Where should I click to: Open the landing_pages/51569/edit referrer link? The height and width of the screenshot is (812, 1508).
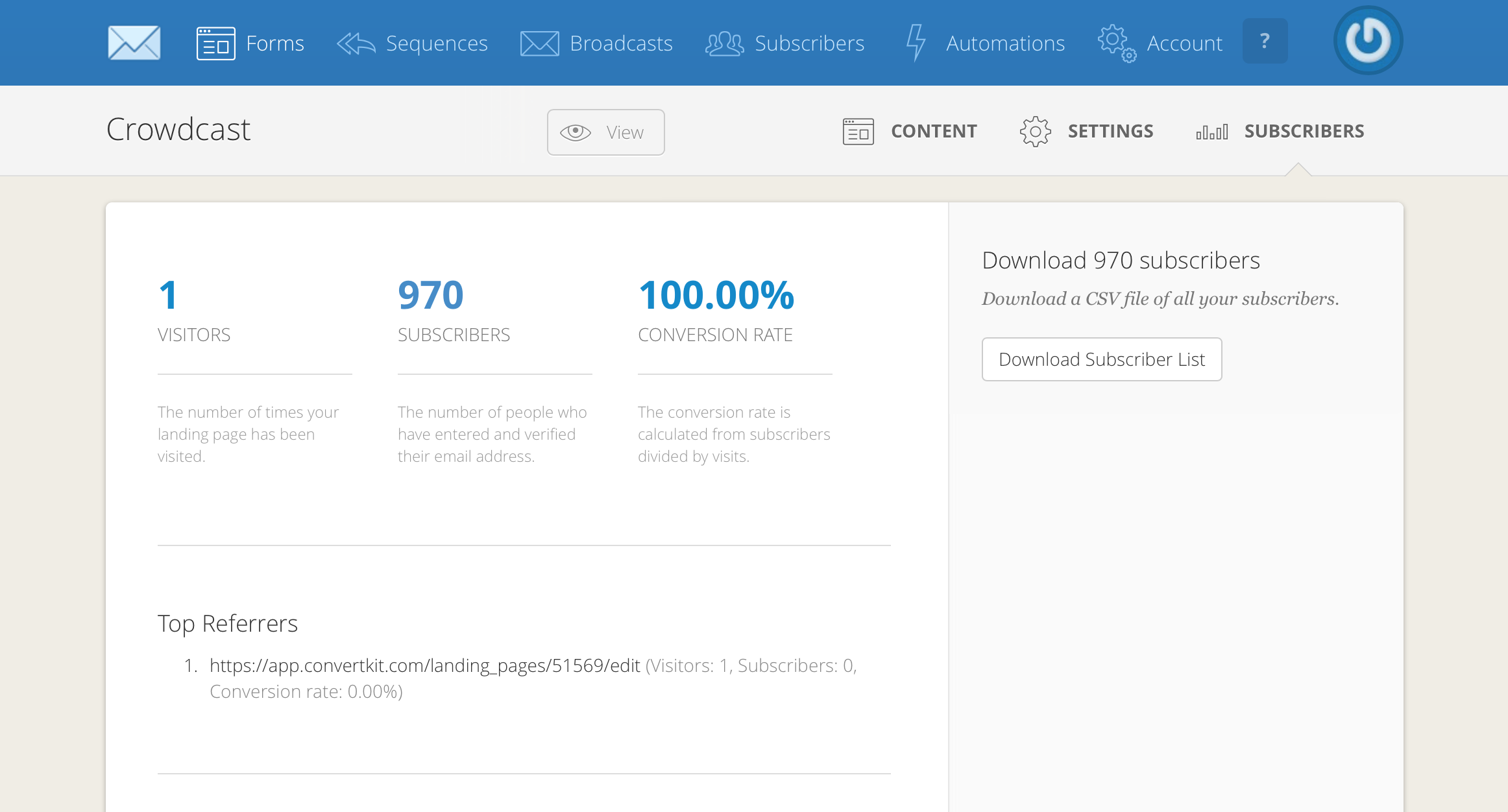click(424, 665)
